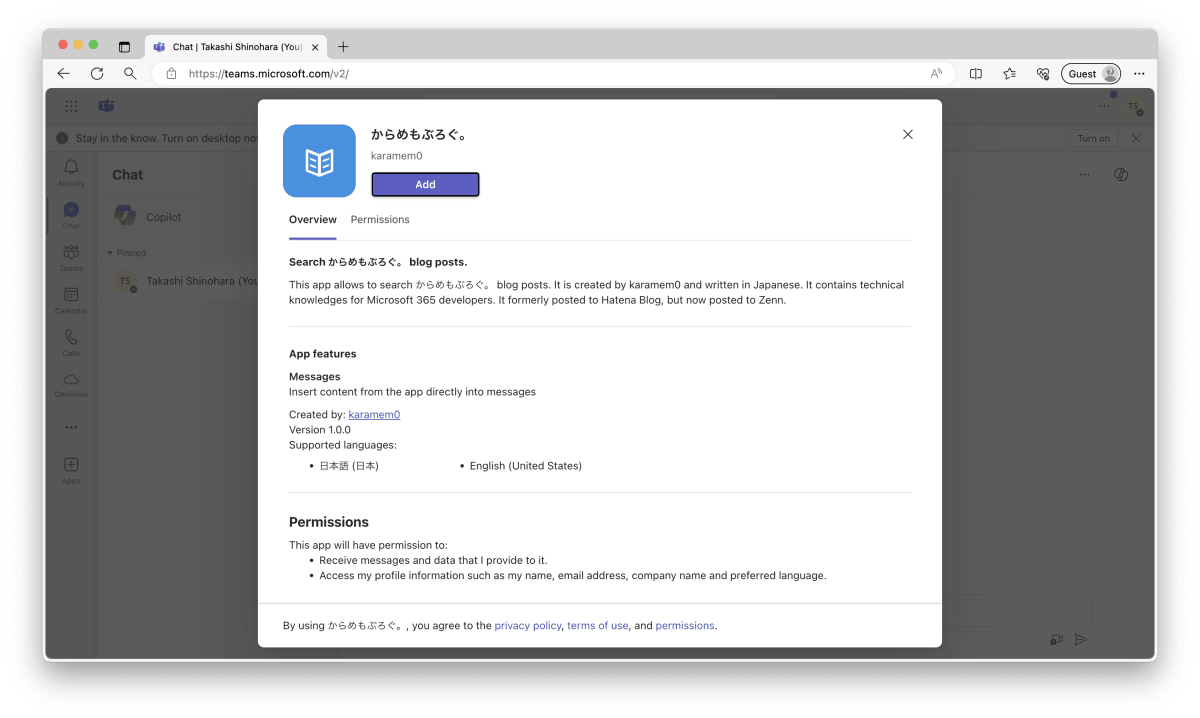Dismiss the notification banner
Viewport: 1200px width, 718px height.
tap(1136, 138)
